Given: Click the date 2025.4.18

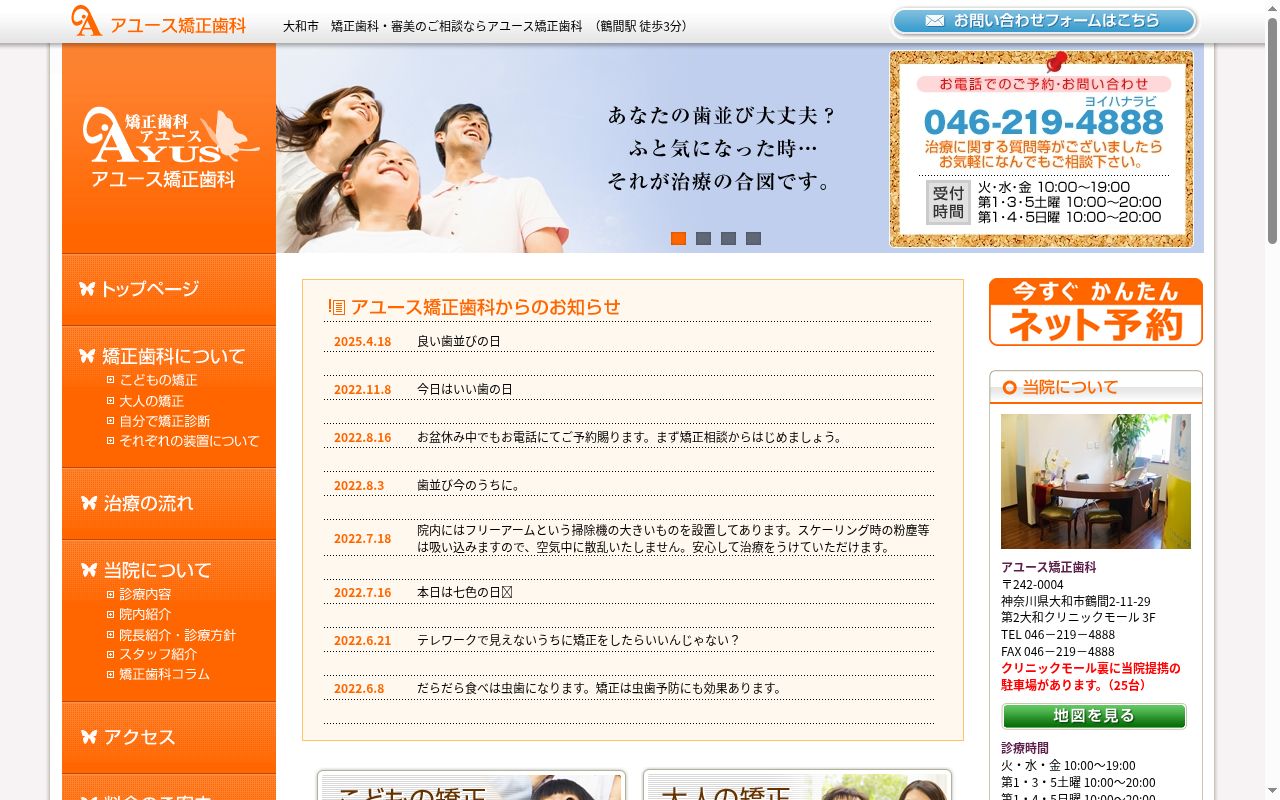Looking at the screenshot, I should pyautogui.click(x=362, y=341).
